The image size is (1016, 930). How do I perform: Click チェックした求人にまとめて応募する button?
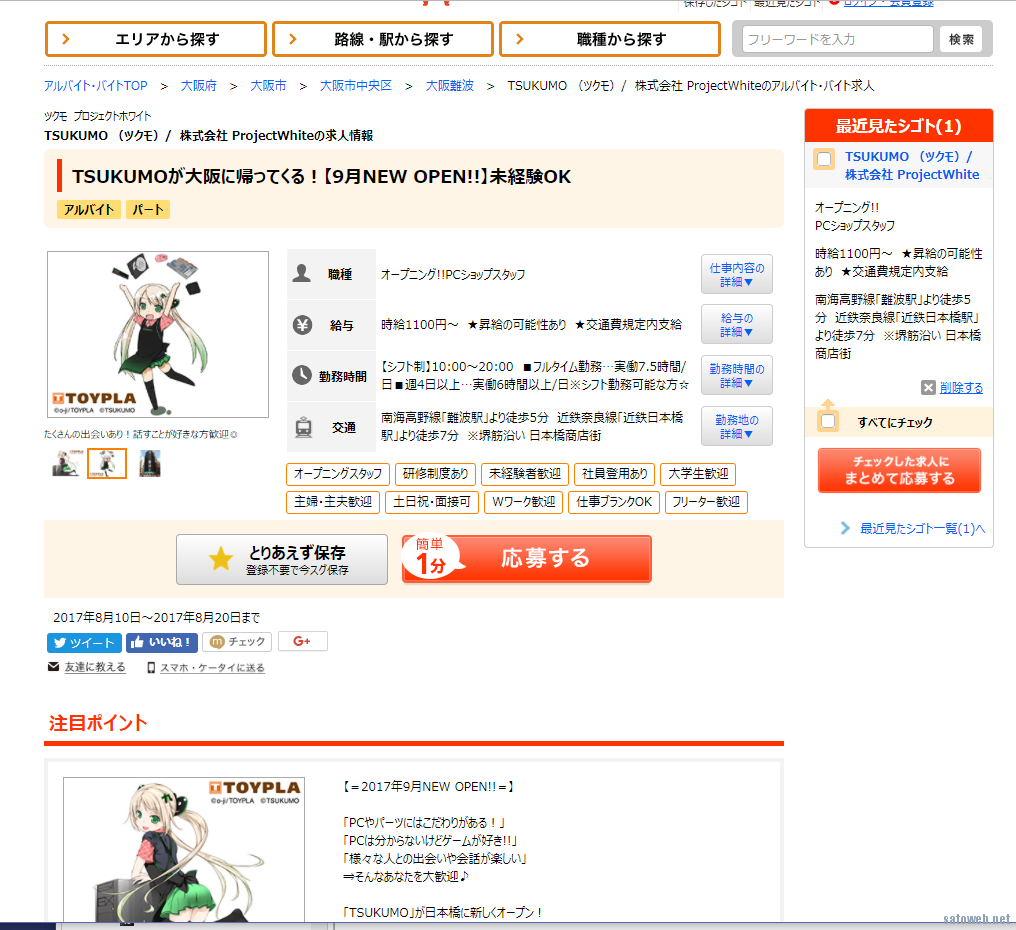click(899, 471)
